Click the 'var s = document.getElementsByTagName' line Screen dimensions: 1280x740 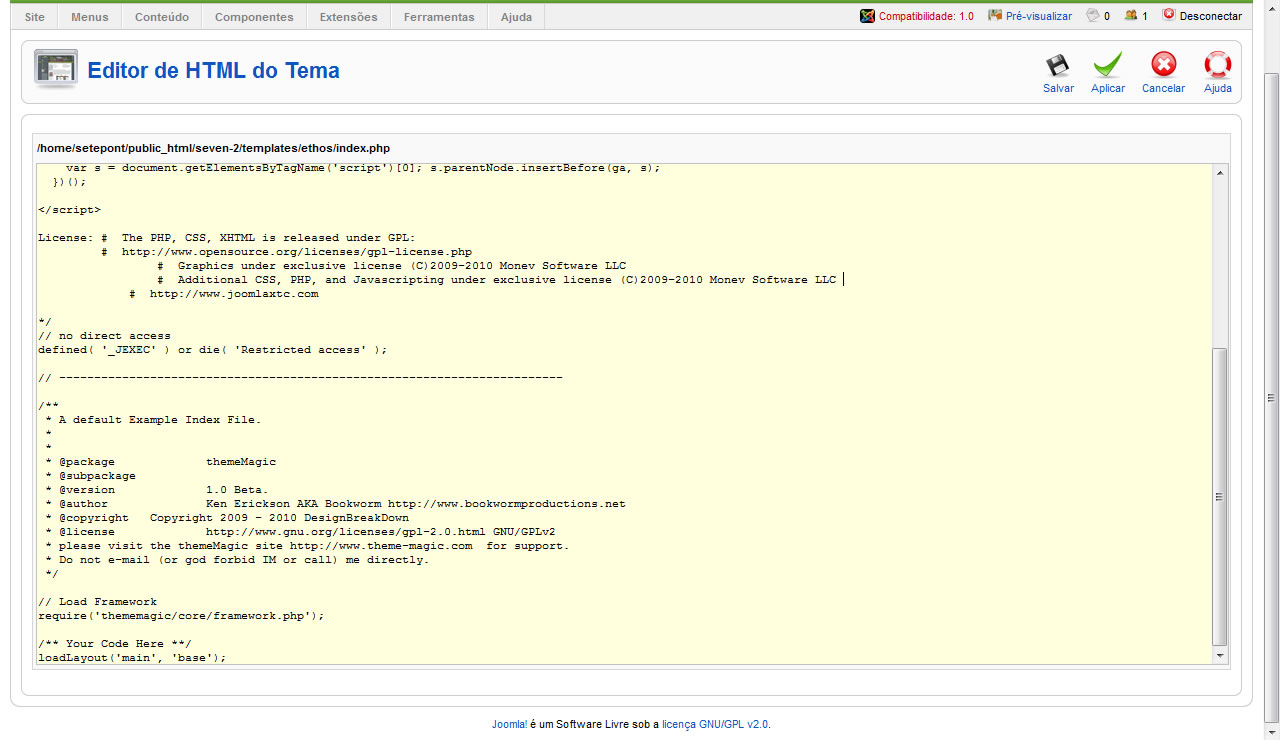(x=363, y=168)
